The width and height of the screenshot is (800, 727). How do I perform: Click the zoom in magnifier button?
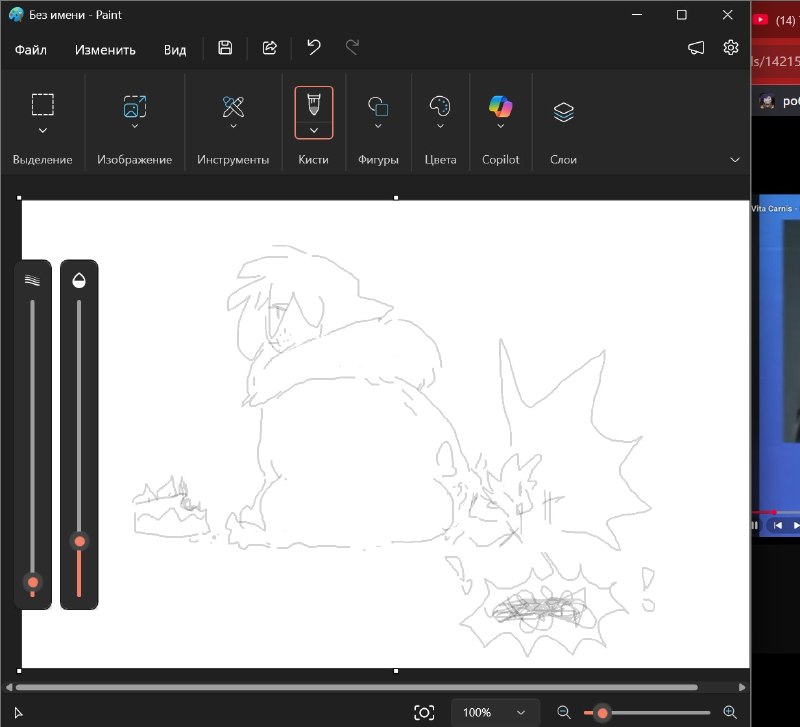(730, 712)
